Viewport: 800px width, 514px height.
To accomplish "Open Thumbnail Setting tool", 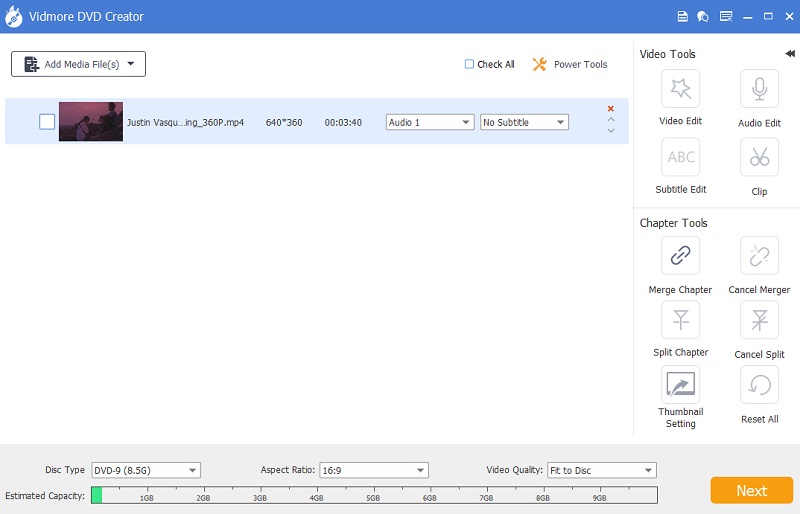I will 680,385.
